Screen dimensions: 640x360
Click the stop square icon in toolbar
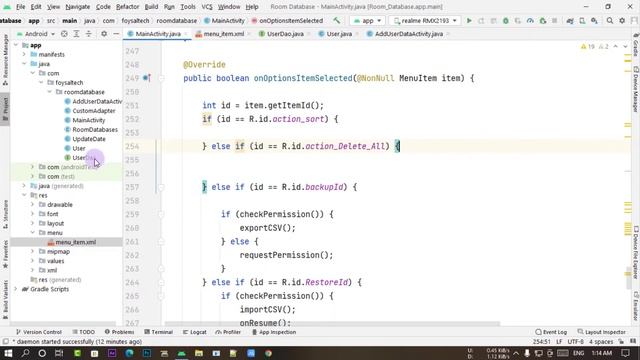(x=555, y=20)
